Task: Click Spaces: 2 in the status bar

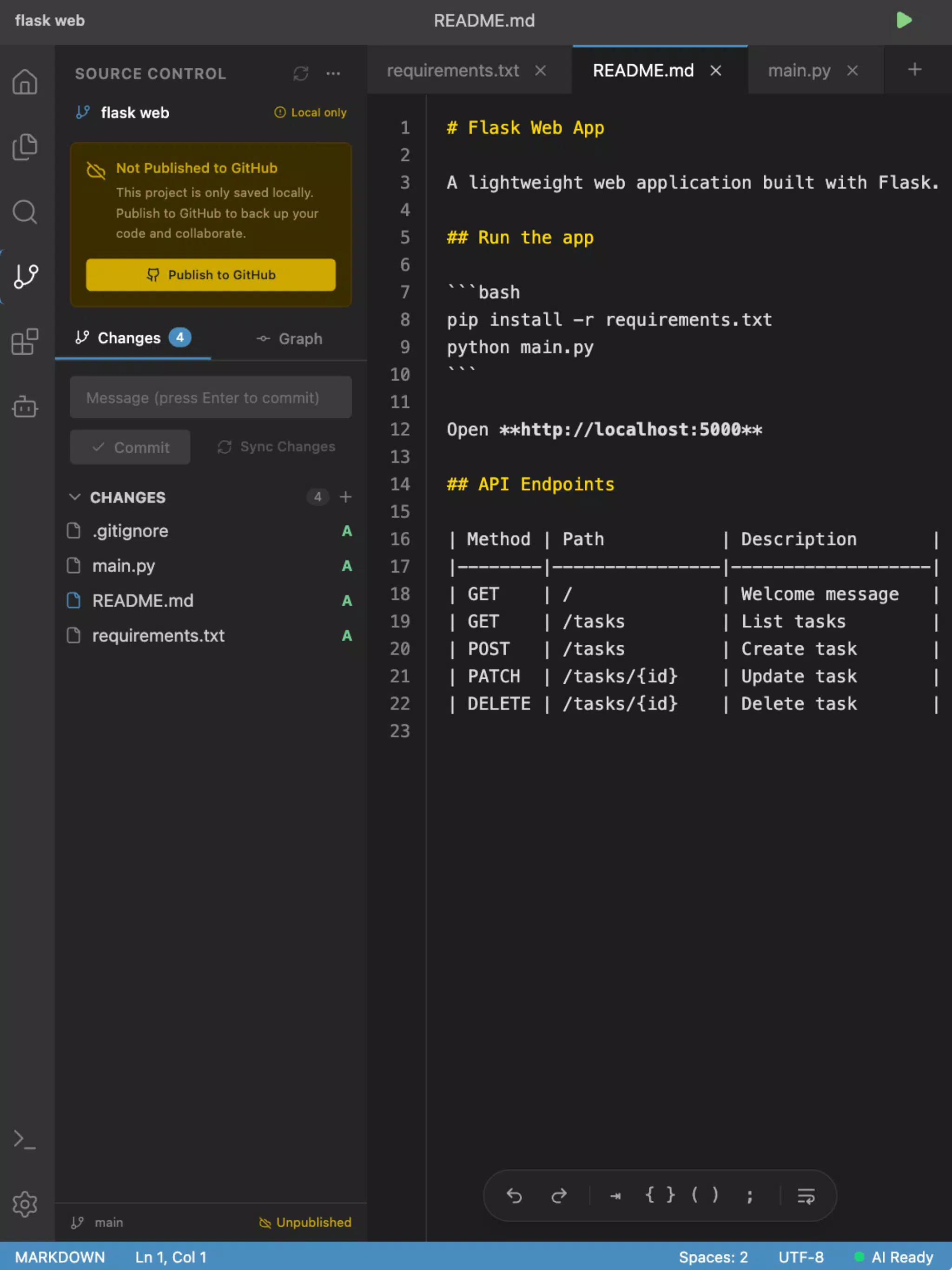Action: click(713, 1257)
